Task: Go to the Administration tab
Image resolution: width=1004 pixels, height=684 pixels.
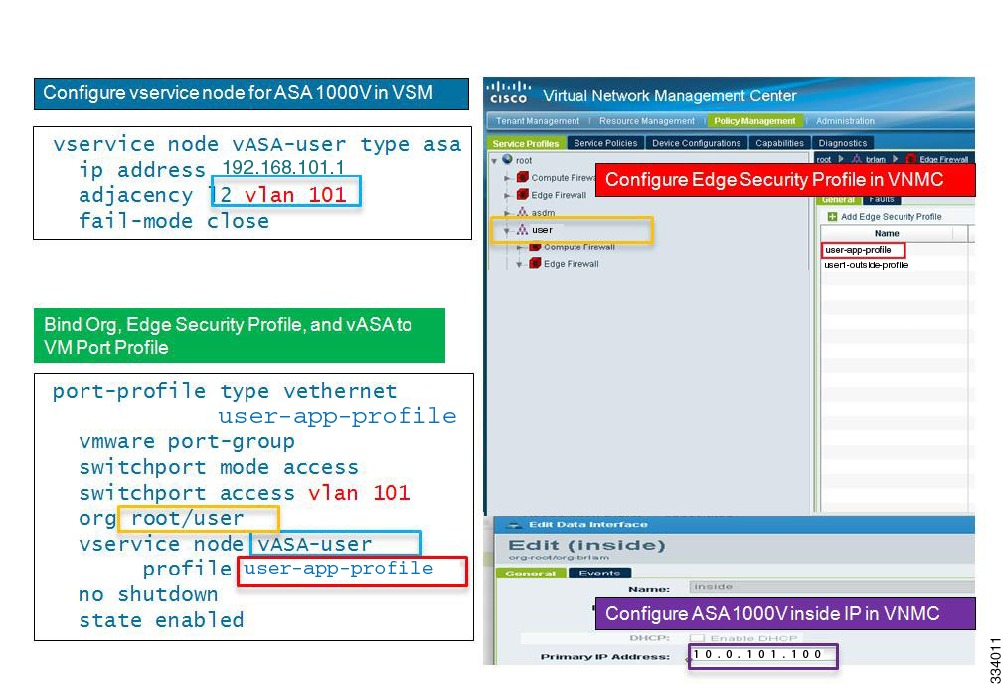Action: click(845, 120)
